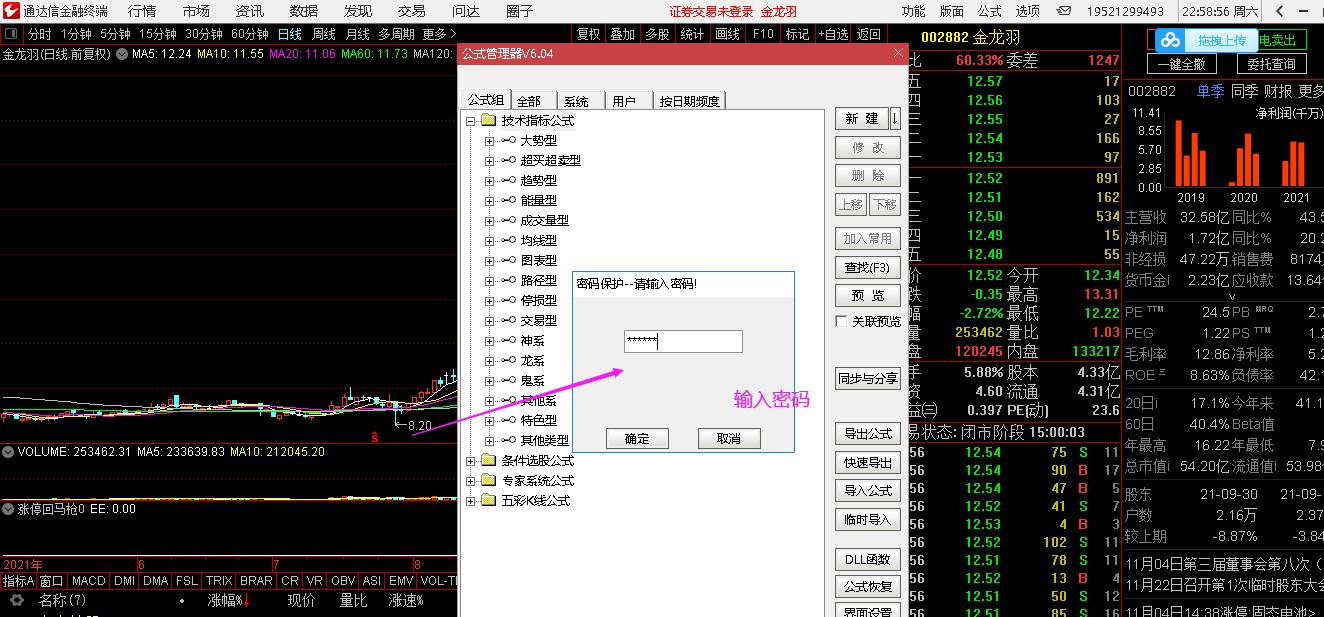The width and height of the screenshot is (1324, 617).
Task: Click inside the password input field
Action: point(683,341)
